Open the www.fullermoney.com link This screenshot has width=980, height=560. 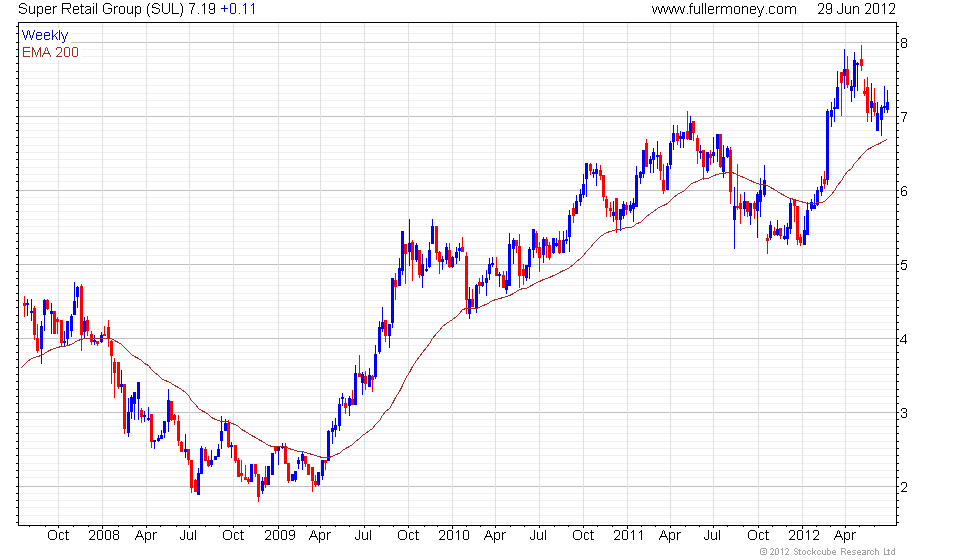tap(724, 9)
